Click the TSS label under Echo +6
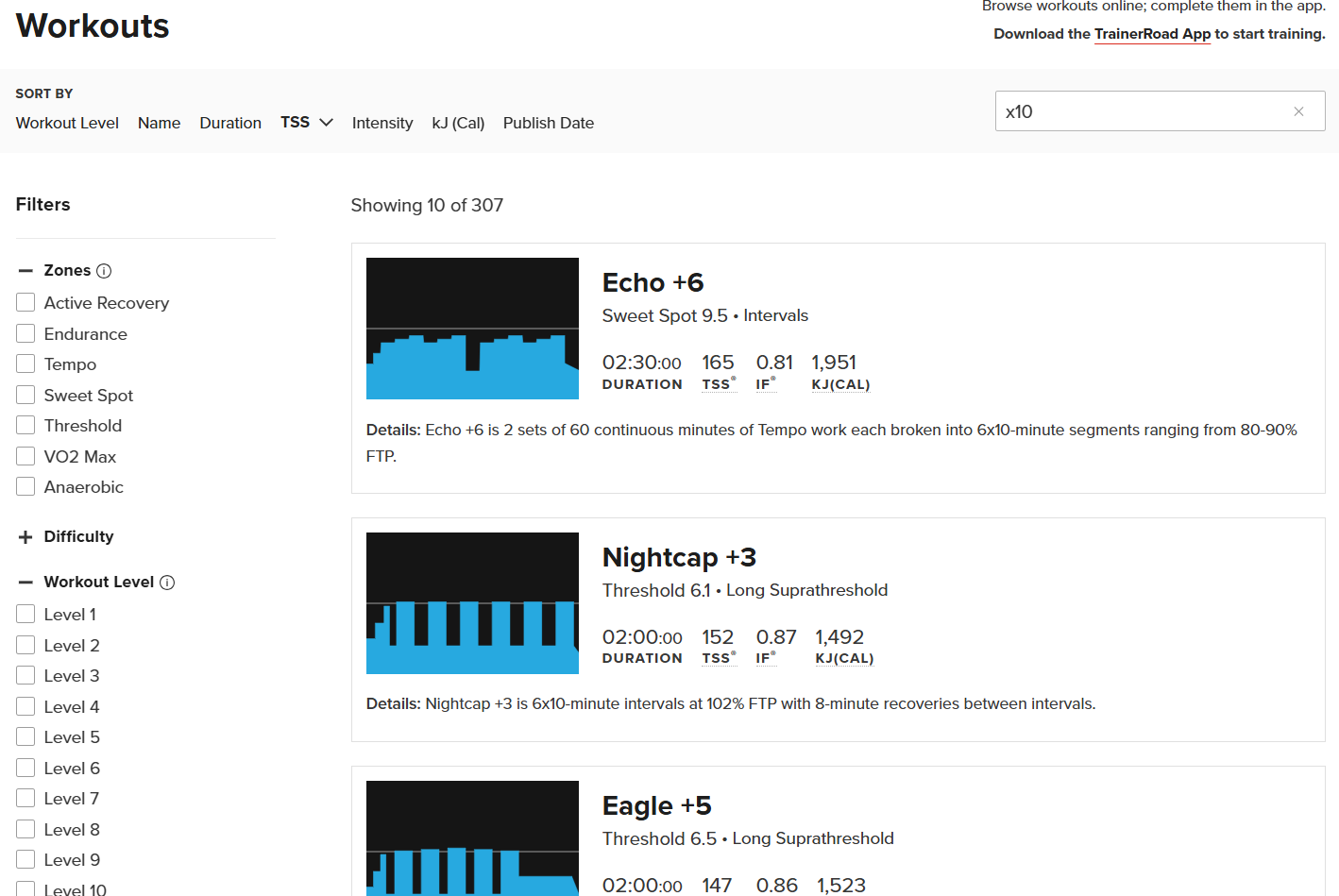 click(719, 384)
